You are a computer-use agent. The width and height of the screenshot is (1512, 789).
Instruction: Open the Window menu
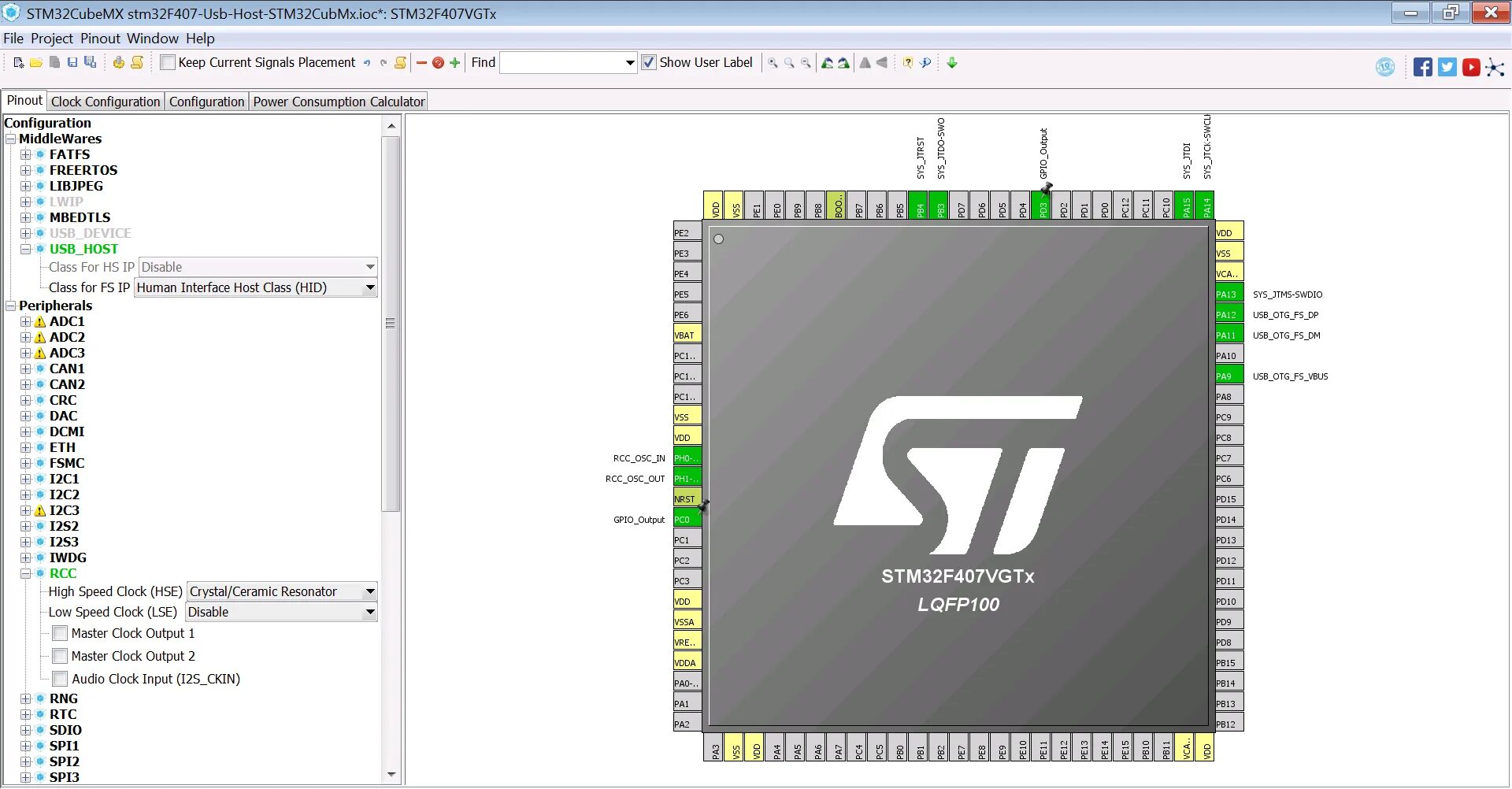(153, 39)
